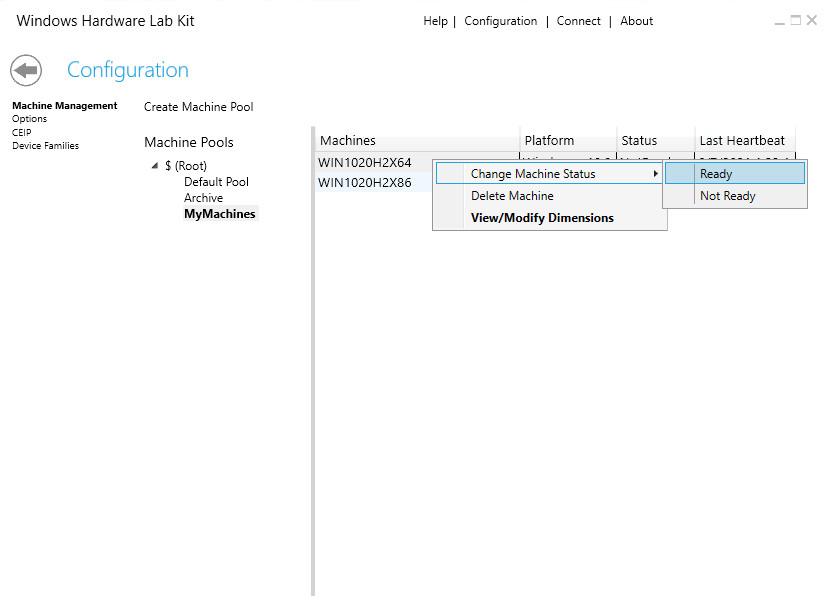Open Device Families in left sidebar

[45, 145]
